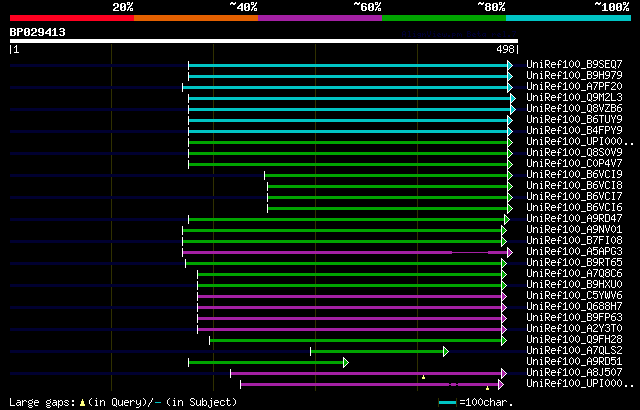Image resolution: width=640 pixels, height=410 pixels.
Task: Select the UniRef100_Q9M2L3 label
Action: 574,98
